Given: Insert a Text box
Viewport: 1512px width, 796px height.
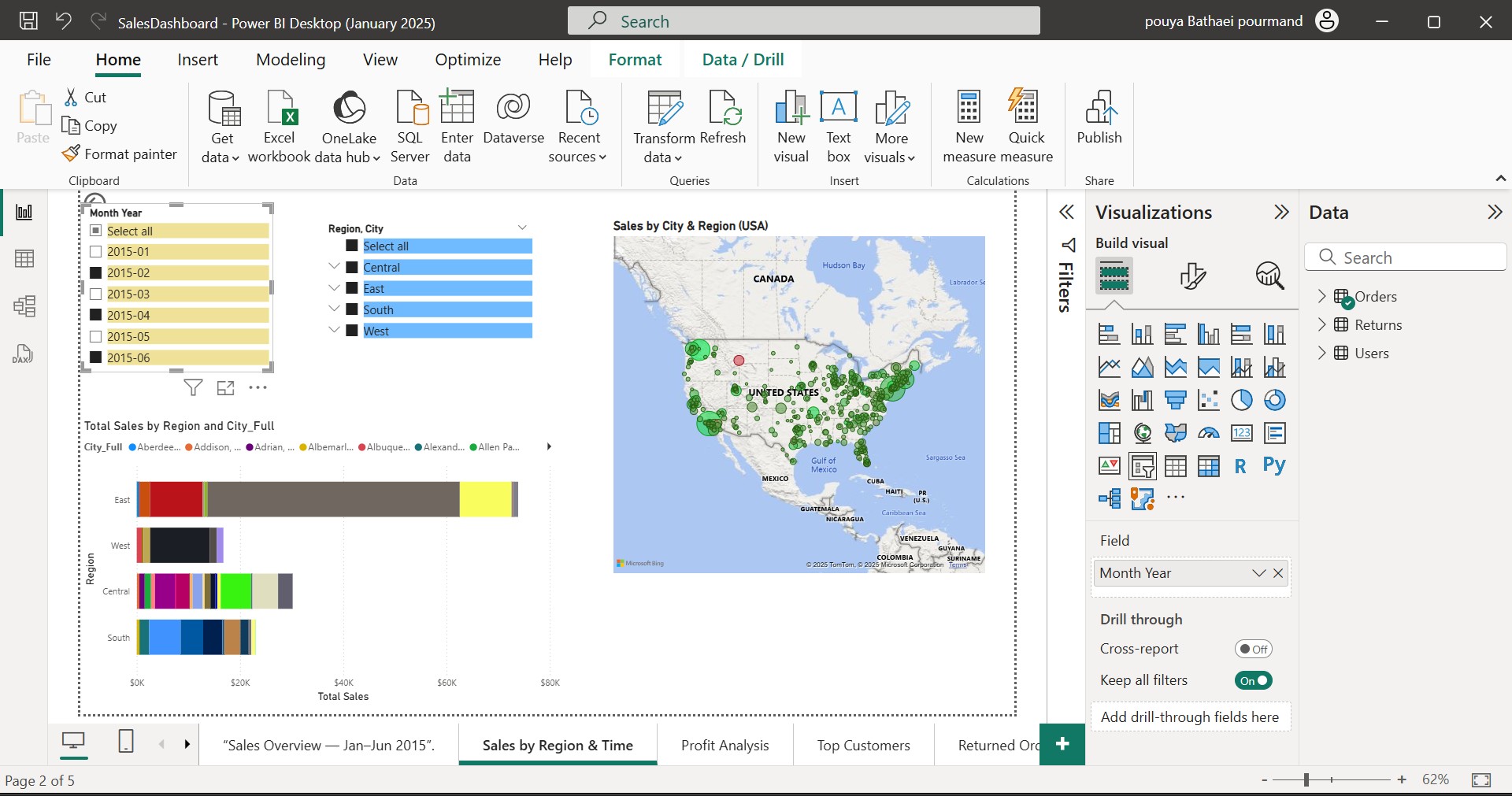Looking at the screenshot, I should pyautogui.click(x=839, y=126).
